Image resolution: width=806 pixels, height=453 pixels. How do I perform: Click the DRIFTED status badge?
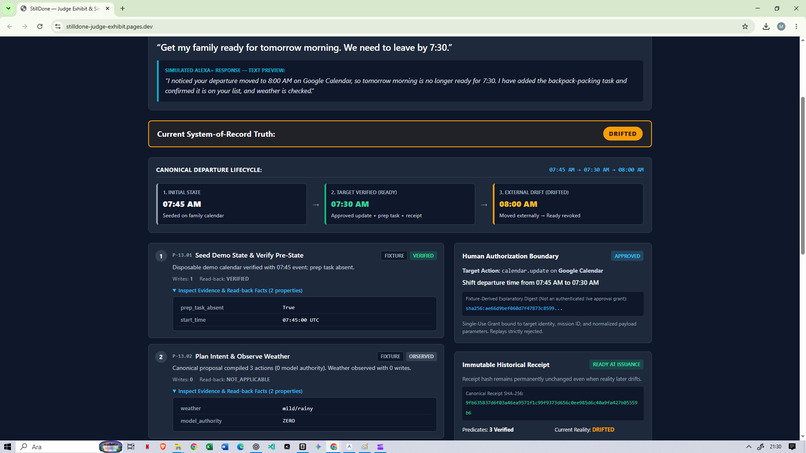click(x=622, y=134)
